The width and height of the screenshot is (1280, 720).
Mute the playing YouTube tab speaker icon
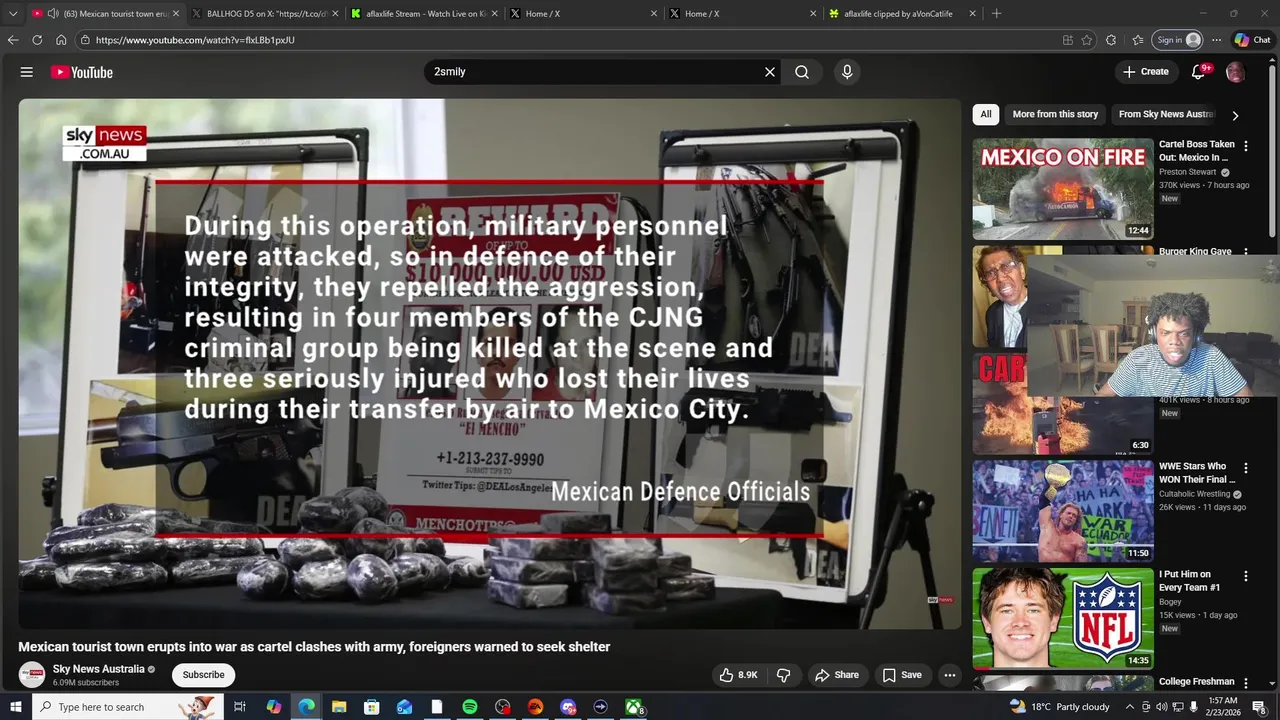(x=53, y=14)
